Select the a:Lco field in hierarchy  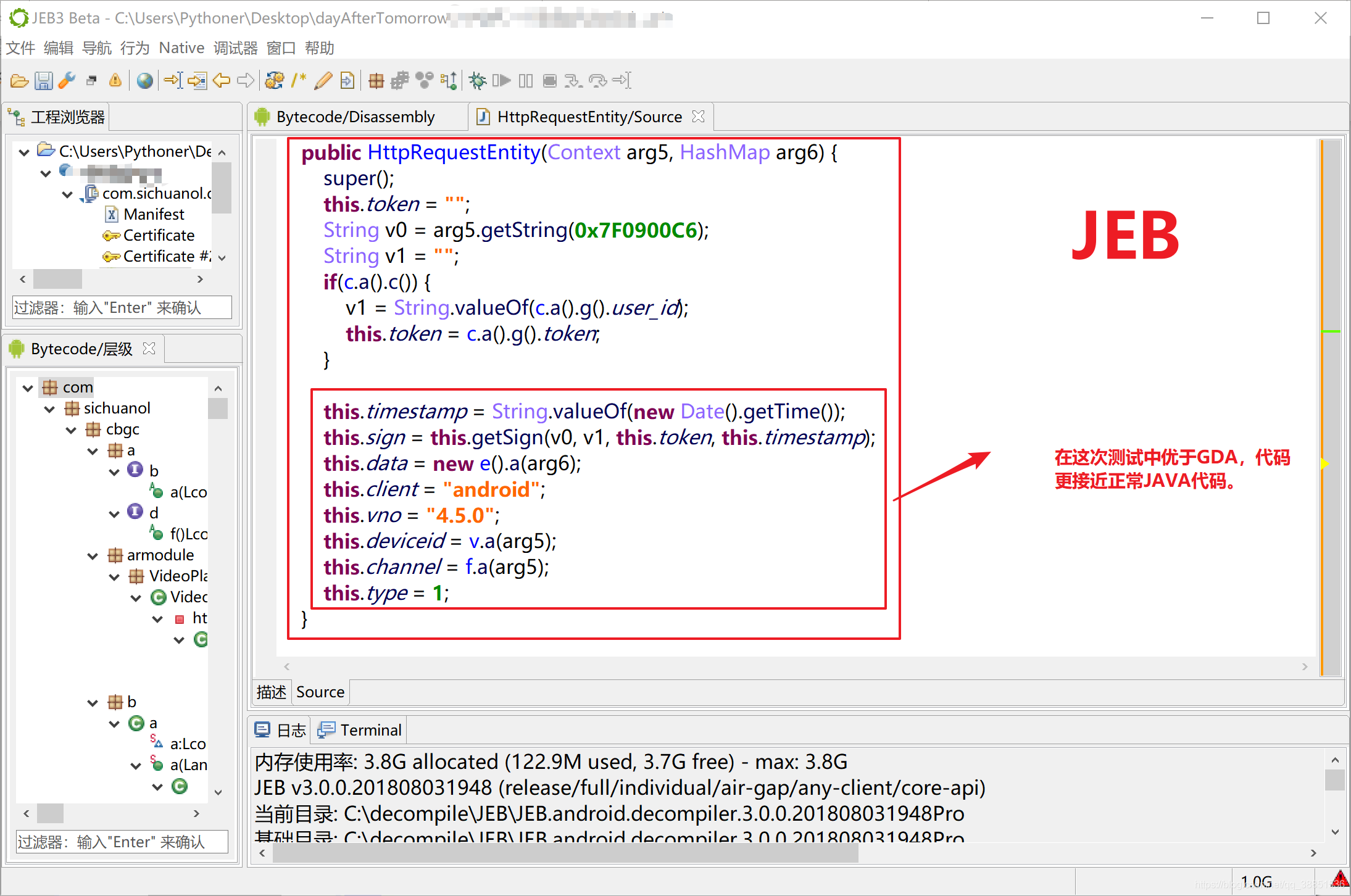coord(179,744)
